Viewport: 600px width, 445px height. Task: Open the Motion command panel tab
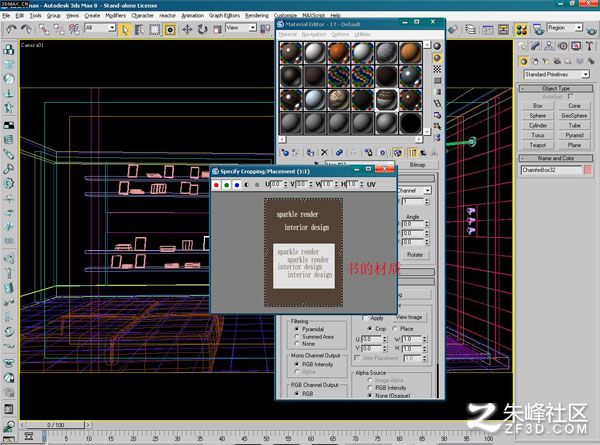click(562, 46)
